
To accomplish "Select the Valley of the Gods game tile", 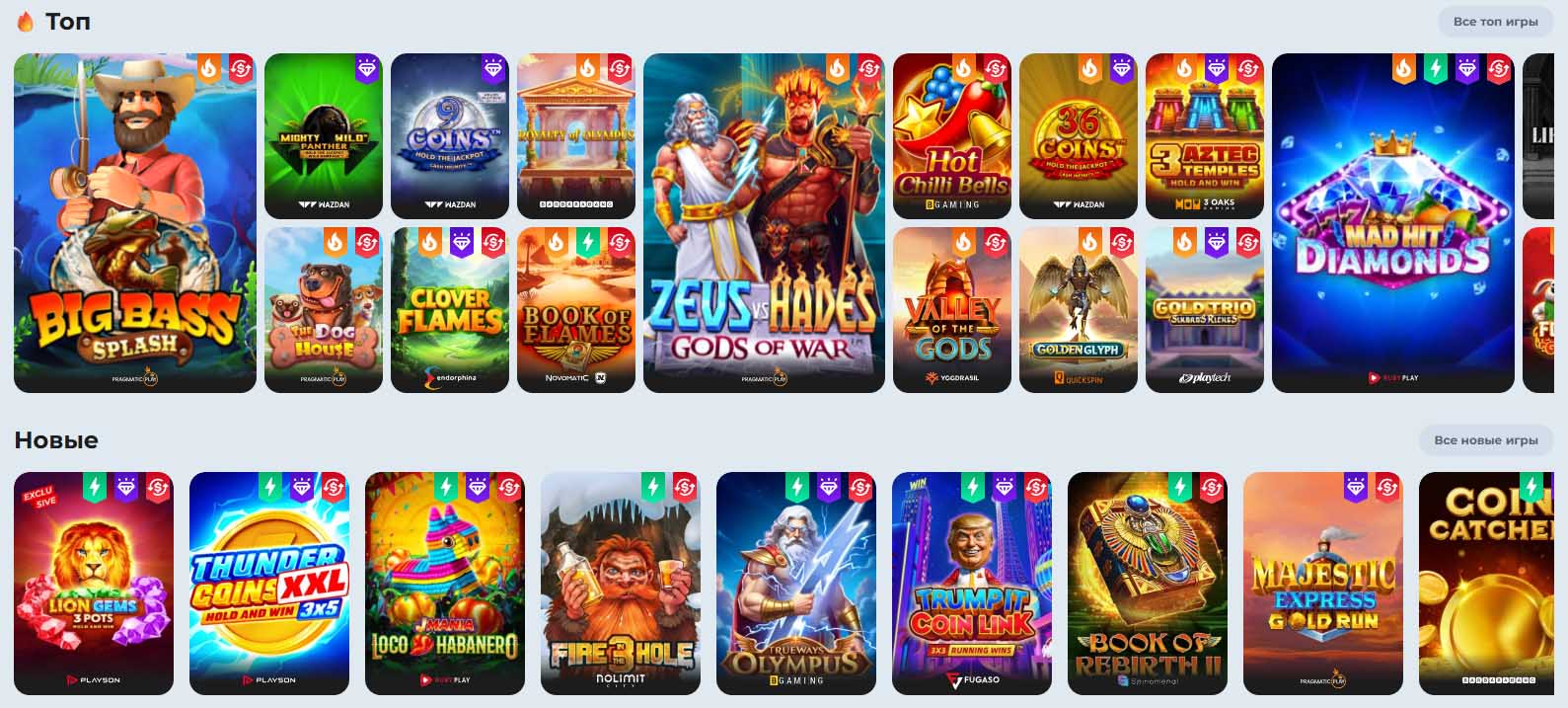I will click(952, 310).
